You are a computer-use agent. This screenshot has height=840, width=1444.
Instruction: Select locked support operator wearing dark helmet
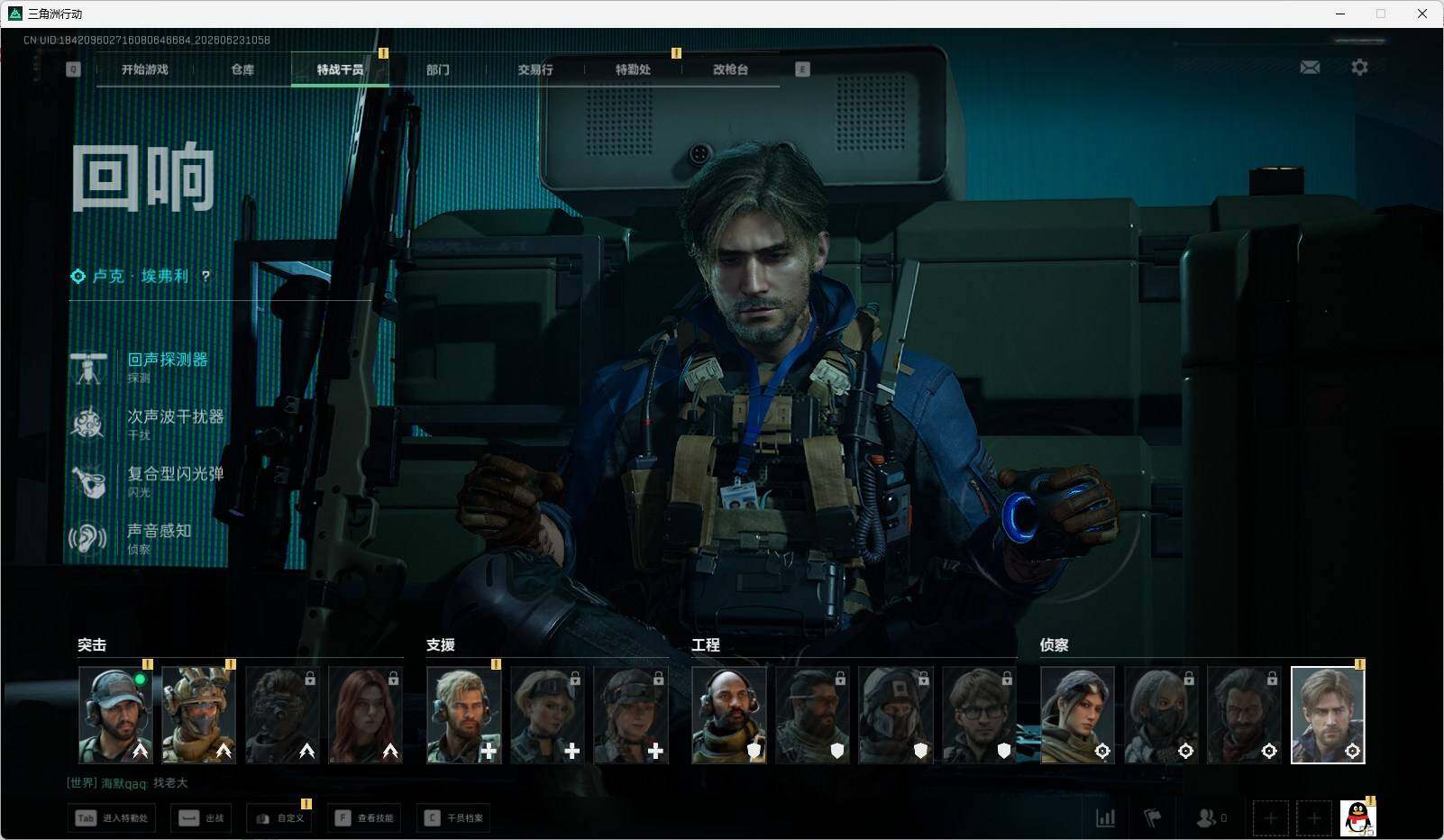click(x=631, y=715)
